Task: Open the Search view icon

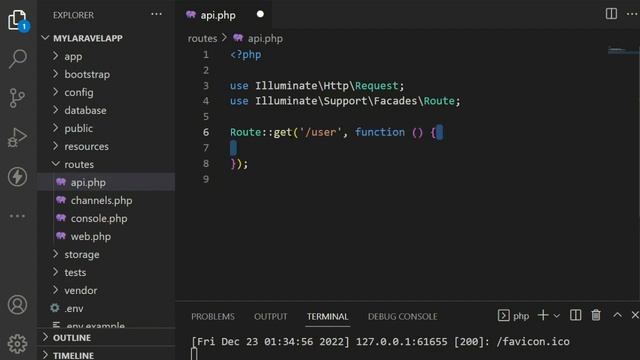Action: 18,59
